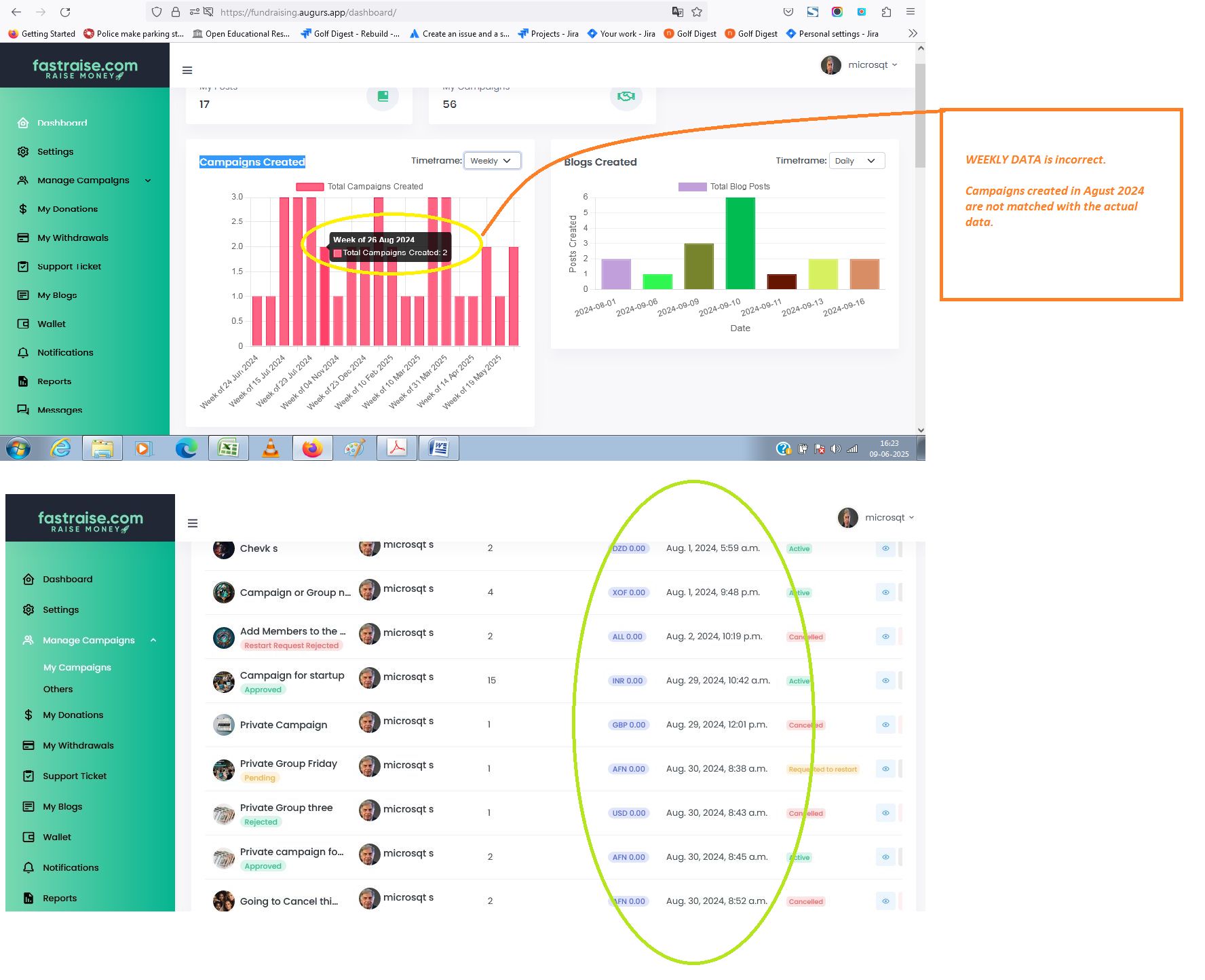Open the Windows Start button

(x=18, y=449)
